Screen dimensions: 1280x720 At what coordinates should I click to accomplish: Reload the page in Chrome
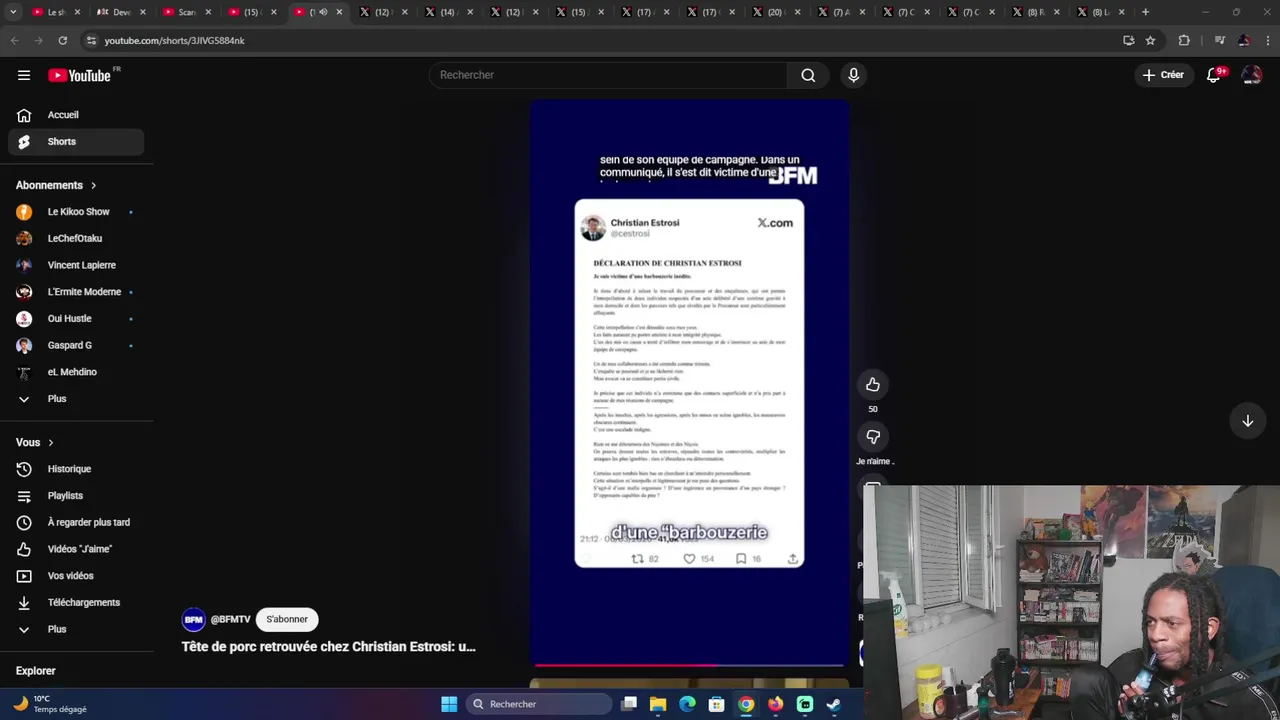(62, 40)
